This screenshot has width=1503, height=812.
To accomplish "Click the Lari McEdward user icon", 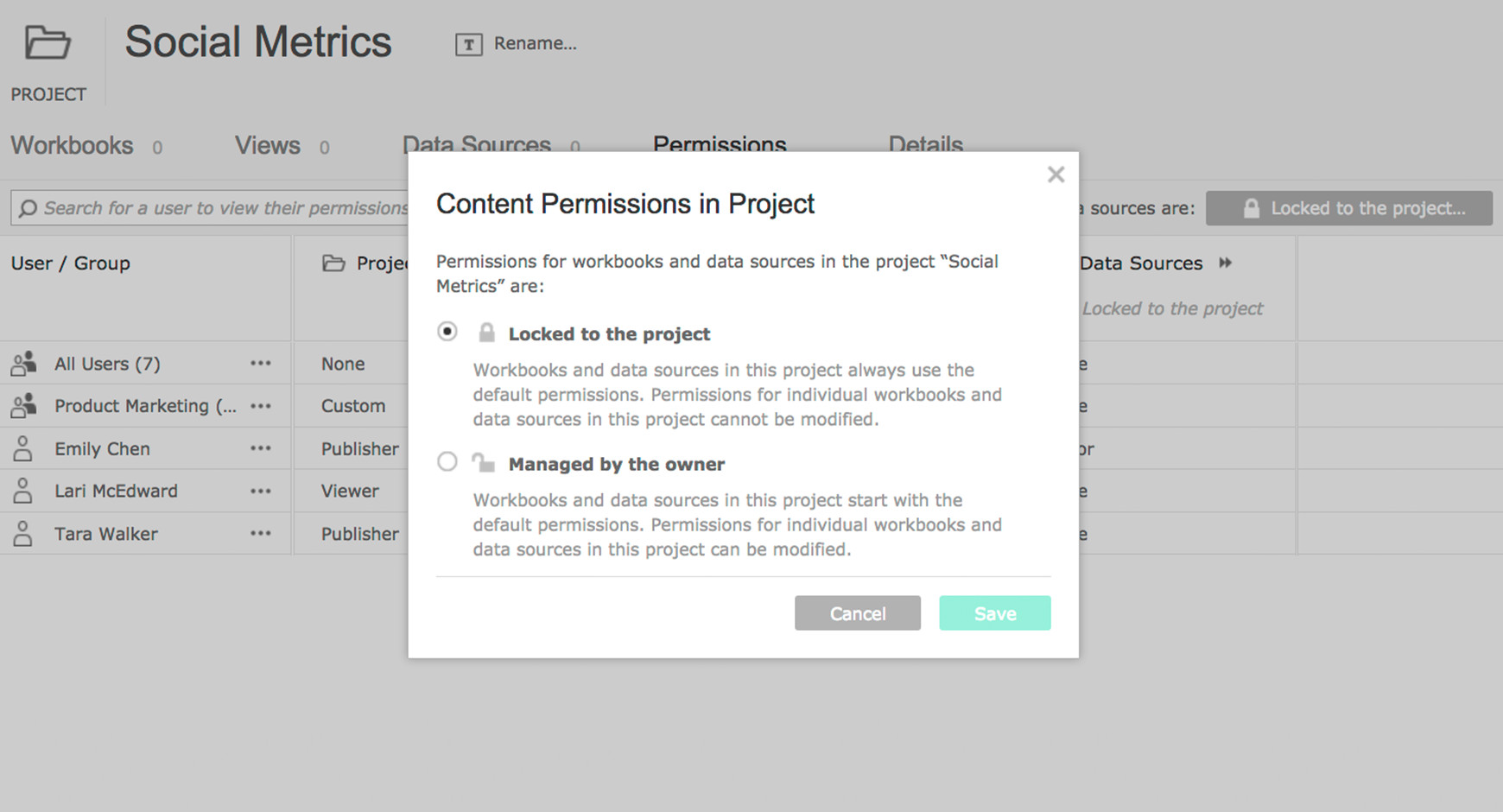I will click(x=23, y=491).
